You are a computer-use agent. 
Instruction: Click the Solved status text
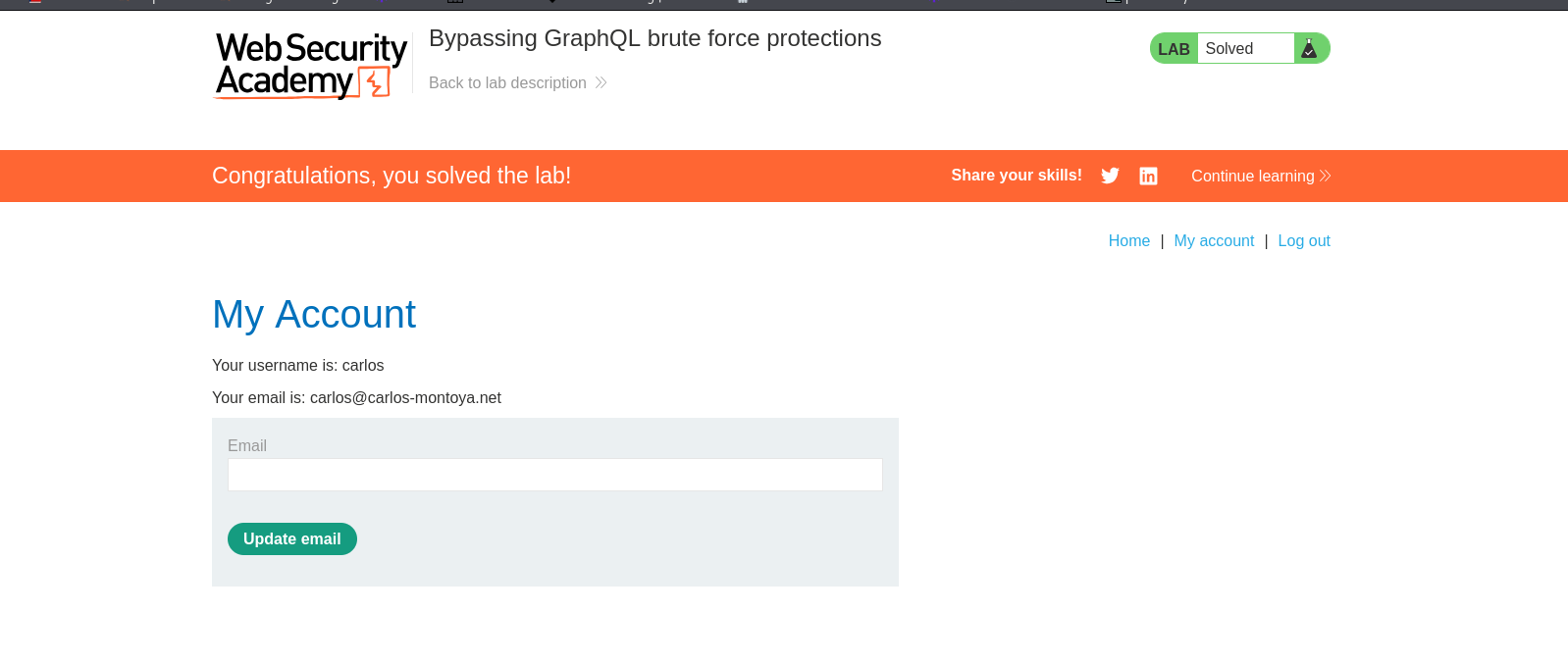click(1229, 49)
